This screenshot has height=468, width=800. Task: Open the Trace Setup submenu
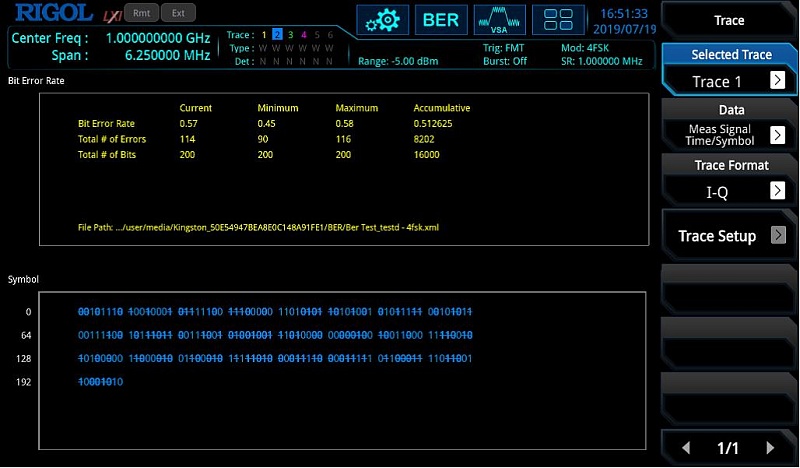point(729,236)
